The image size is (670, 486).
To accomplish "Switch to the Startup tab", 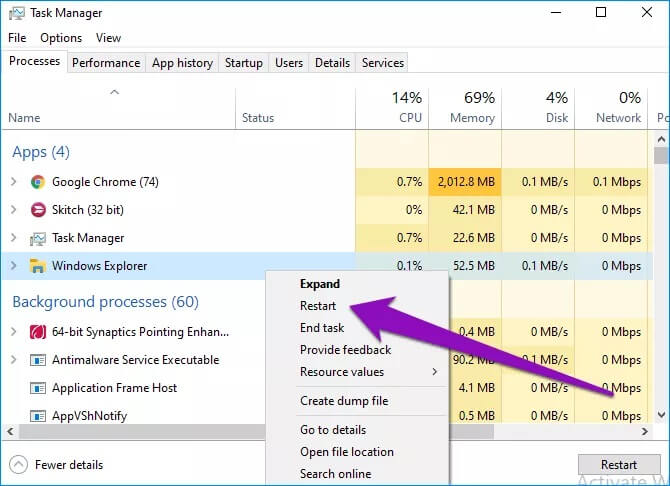I will pos(244,63).
